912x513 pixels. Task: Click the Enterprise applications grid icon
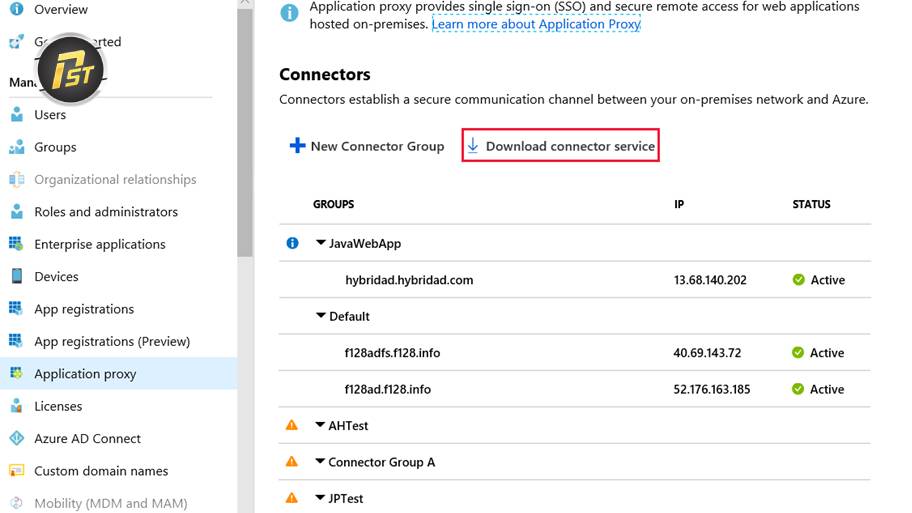point(16,244)
